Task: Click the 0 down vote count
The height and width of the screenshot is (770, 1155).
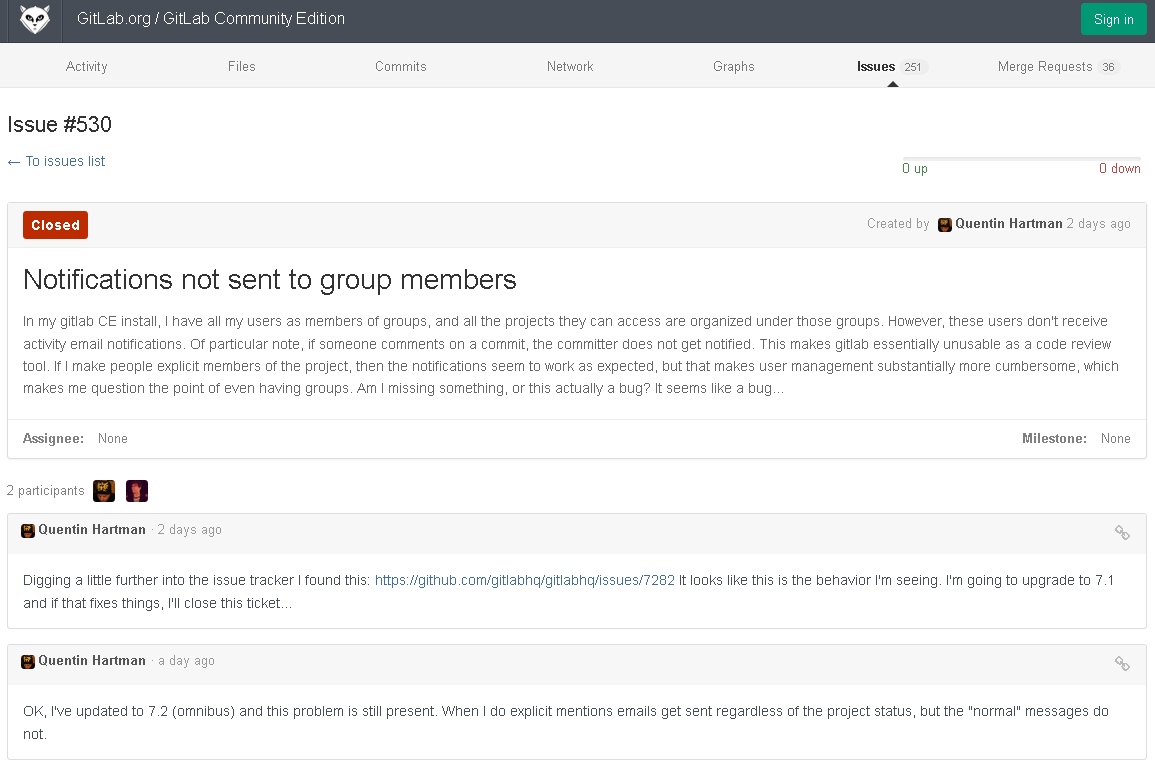Action: (1120, 169)
